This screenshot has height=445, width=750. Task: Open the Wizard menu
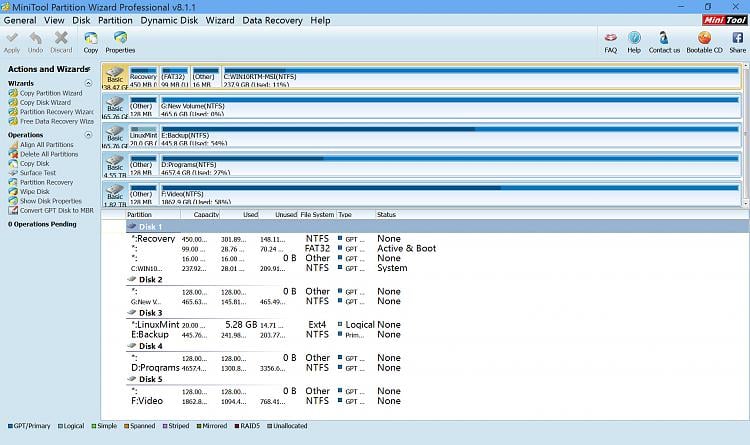click(x=220, y=21)
